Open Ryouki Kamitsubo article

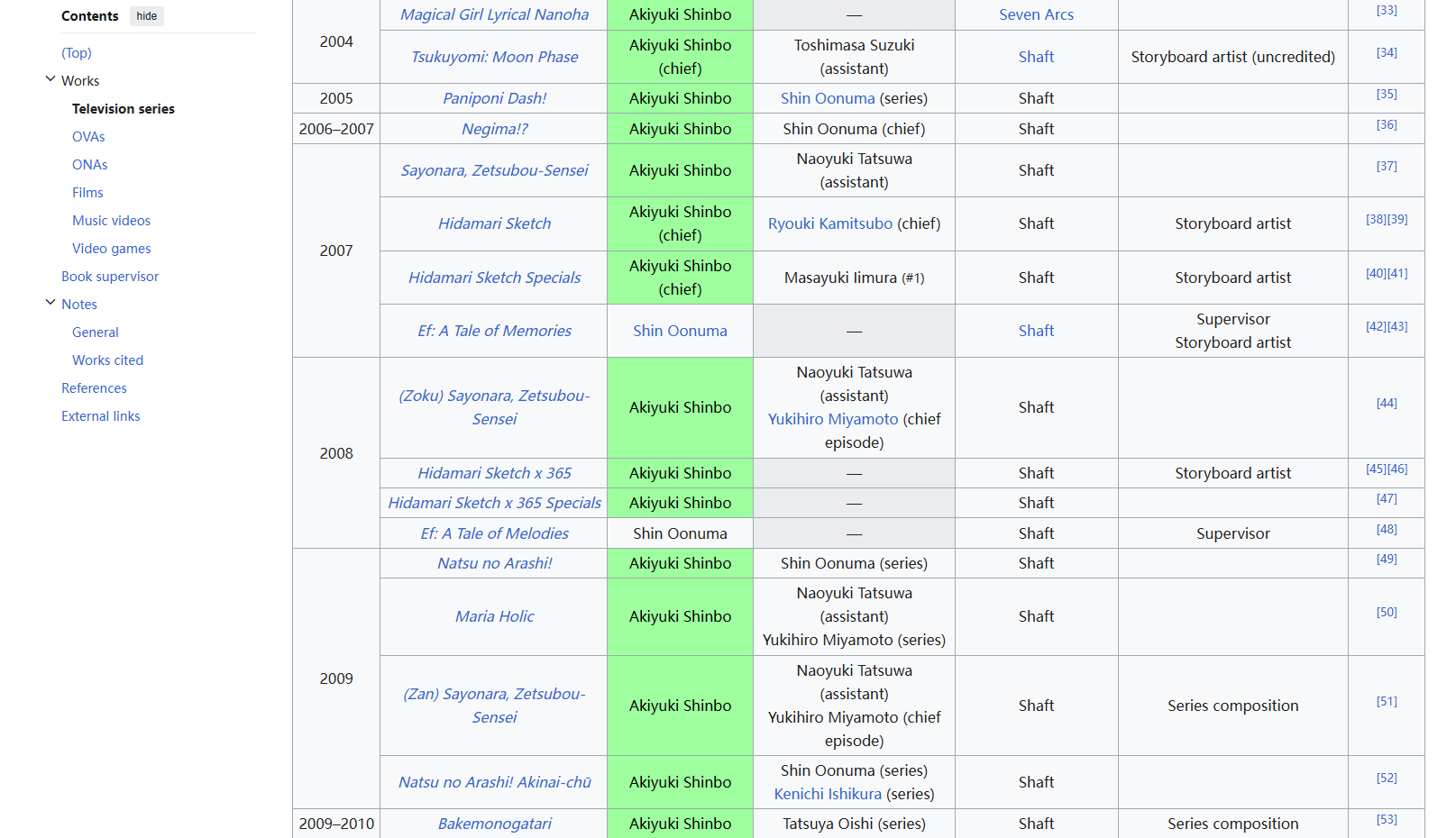[830, 223]
